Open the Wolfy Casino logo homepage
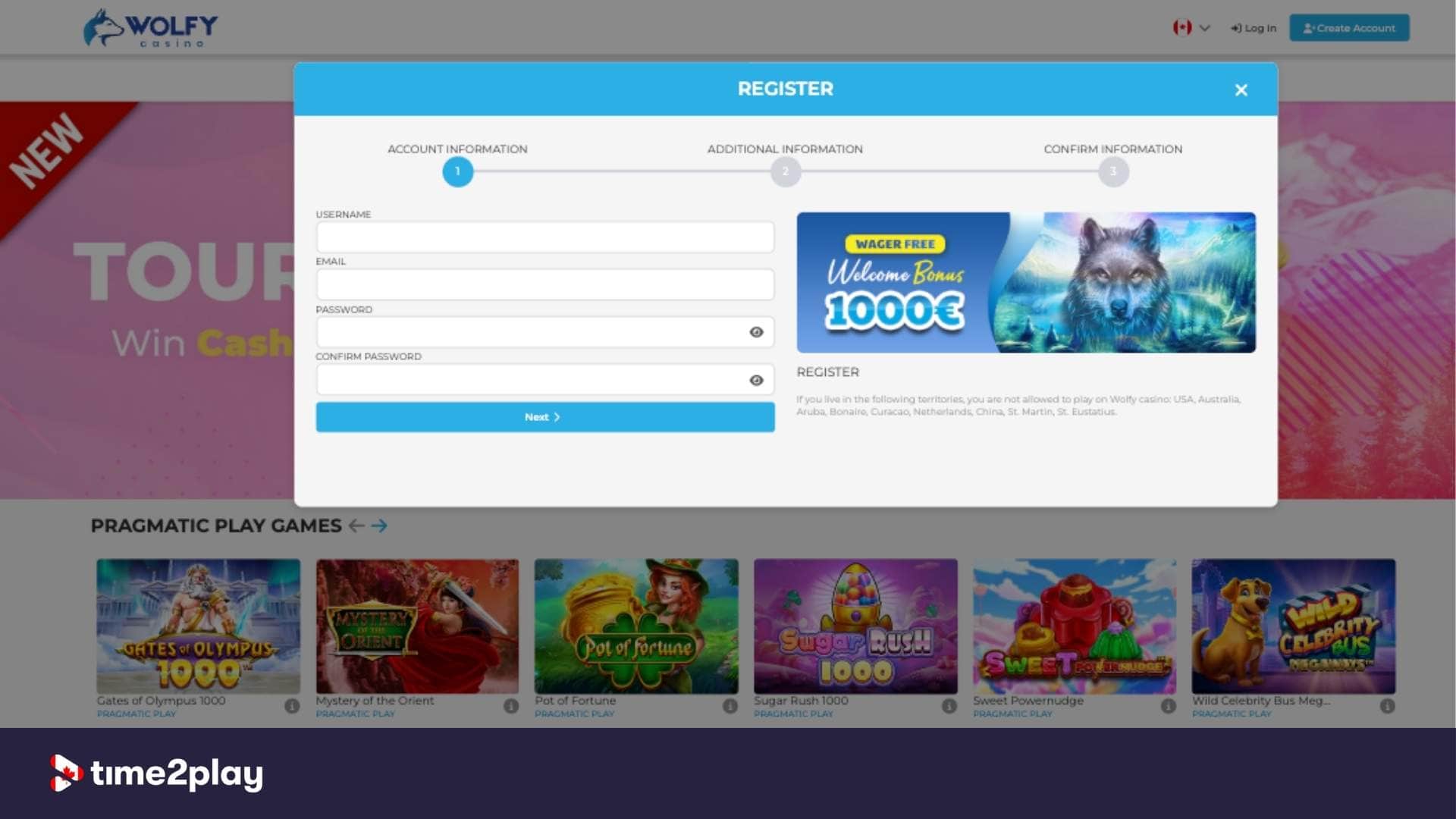The image size is (1456, 819). 150,28
